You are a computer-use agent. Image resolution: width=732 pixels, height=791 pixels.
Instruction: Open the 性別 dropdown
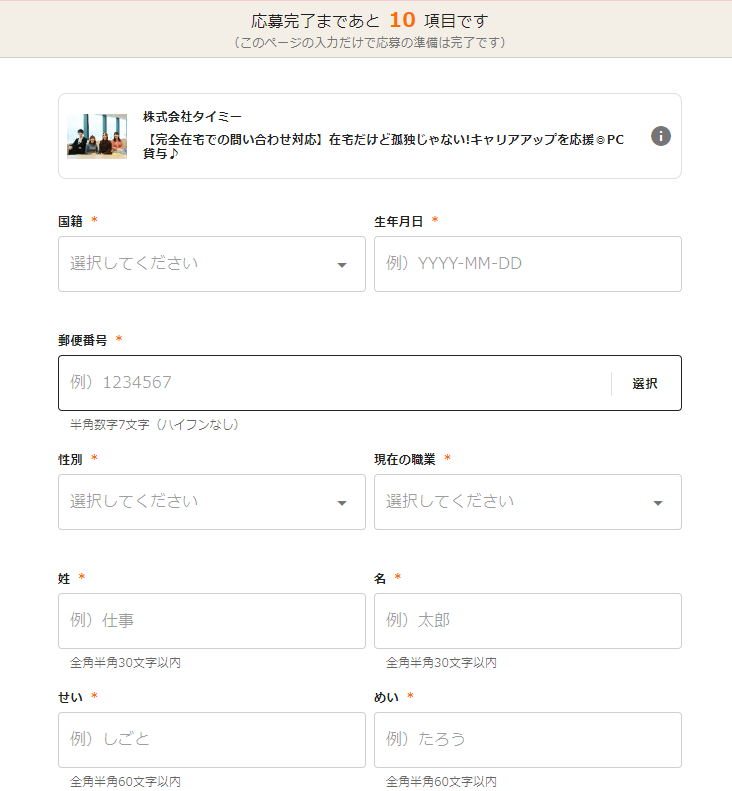click(x=212, y=502)
